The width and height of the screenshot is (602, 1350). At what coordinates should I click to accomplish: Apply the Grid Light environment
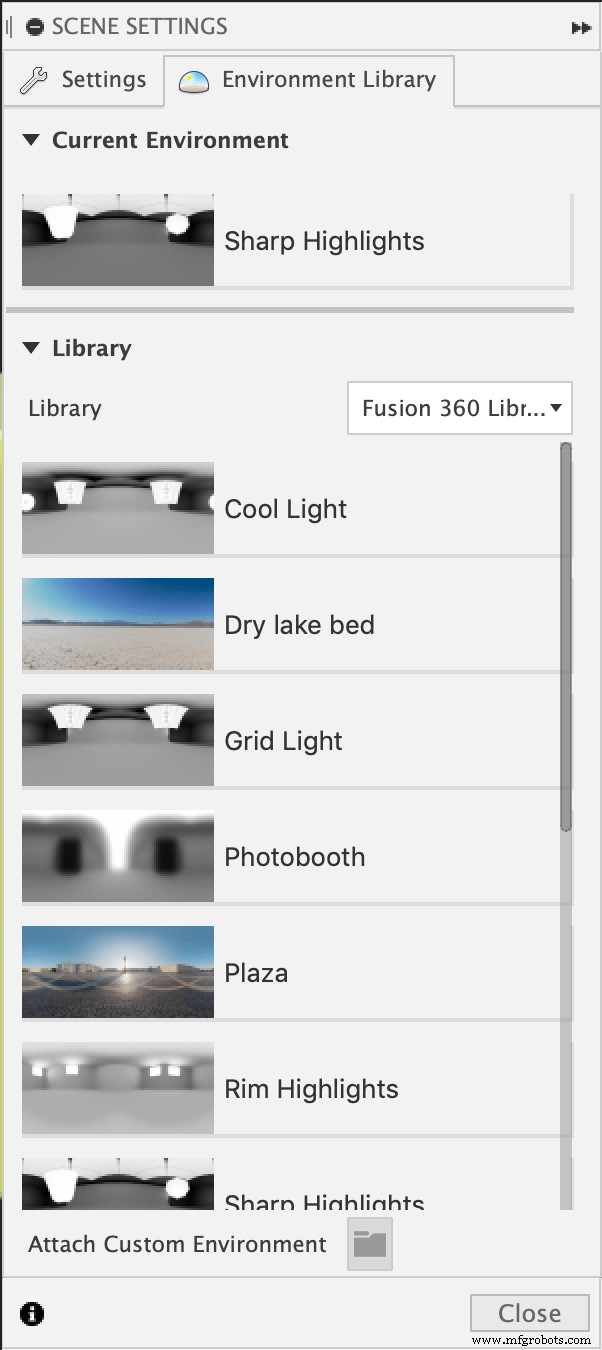117,740
